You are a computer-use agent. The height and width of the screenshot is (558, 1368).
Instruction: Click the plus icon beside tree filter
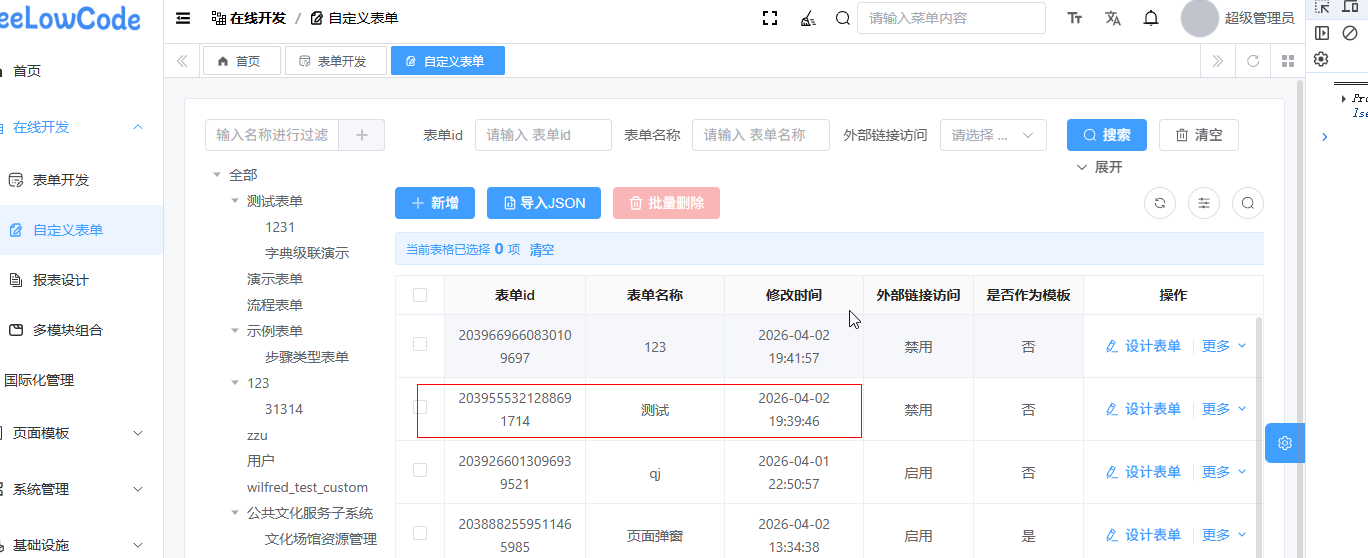click(x=362, y=135)
